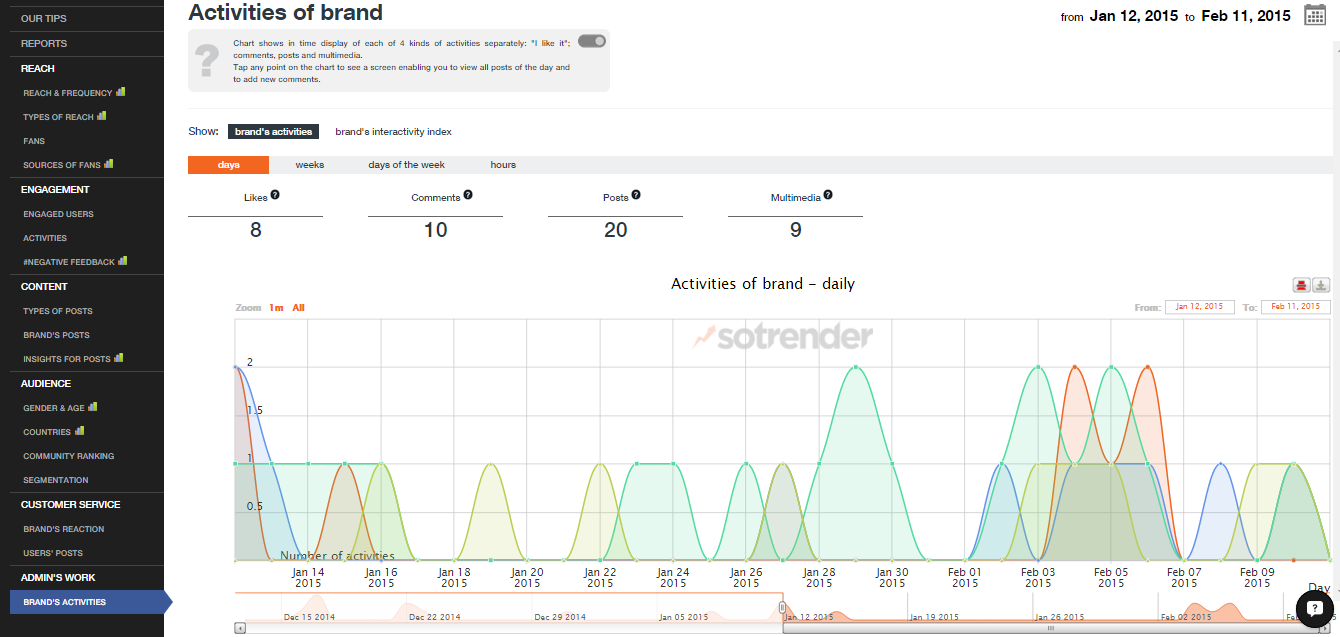The height and width of the screenshot is (637, 1340).
Task: Expand the Audience sidebar section
Action: point(46,384)
